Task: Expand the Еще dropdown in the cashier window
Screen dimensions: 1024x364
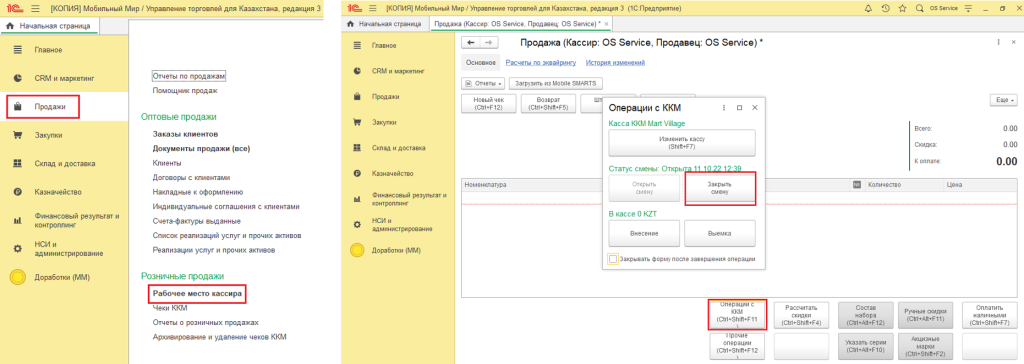Action: tap(1004, 101)
